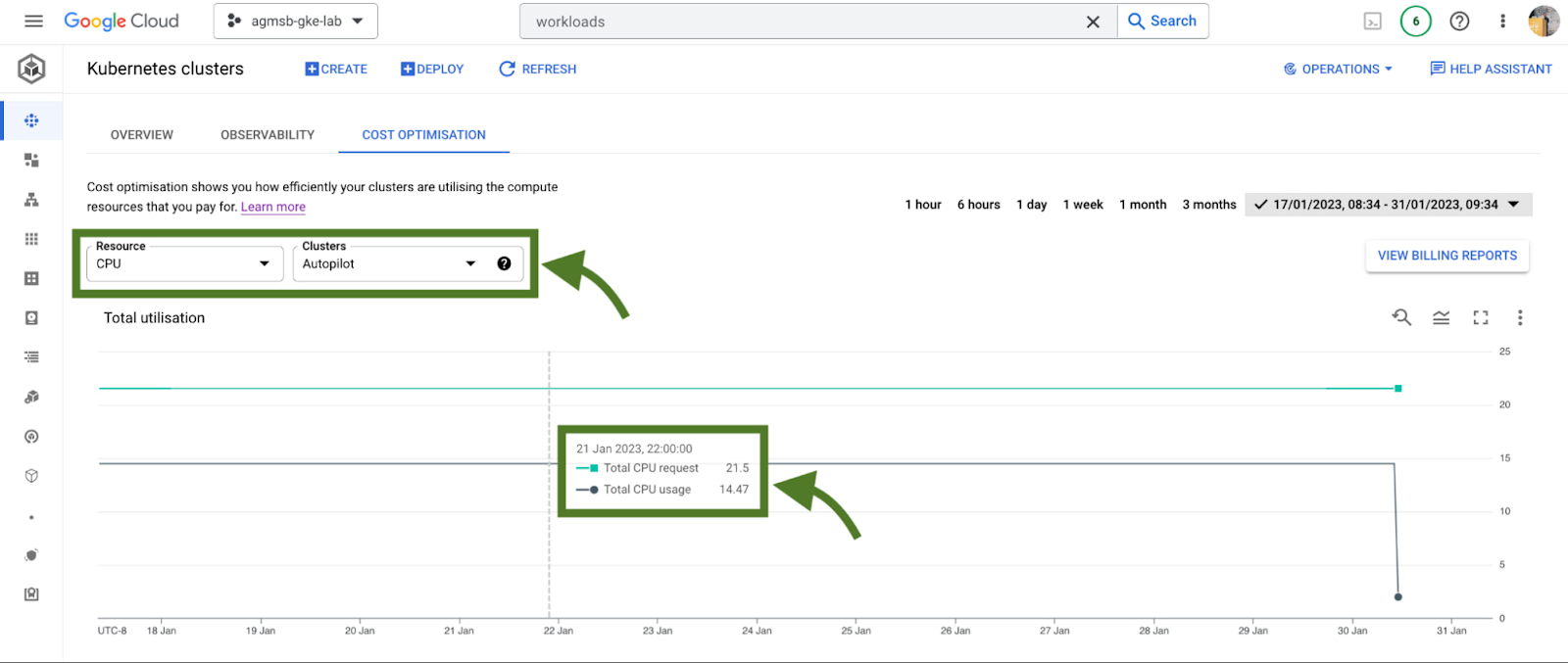
Task: Expand the Clusters Autopilot dropdown
Action: 389,263
